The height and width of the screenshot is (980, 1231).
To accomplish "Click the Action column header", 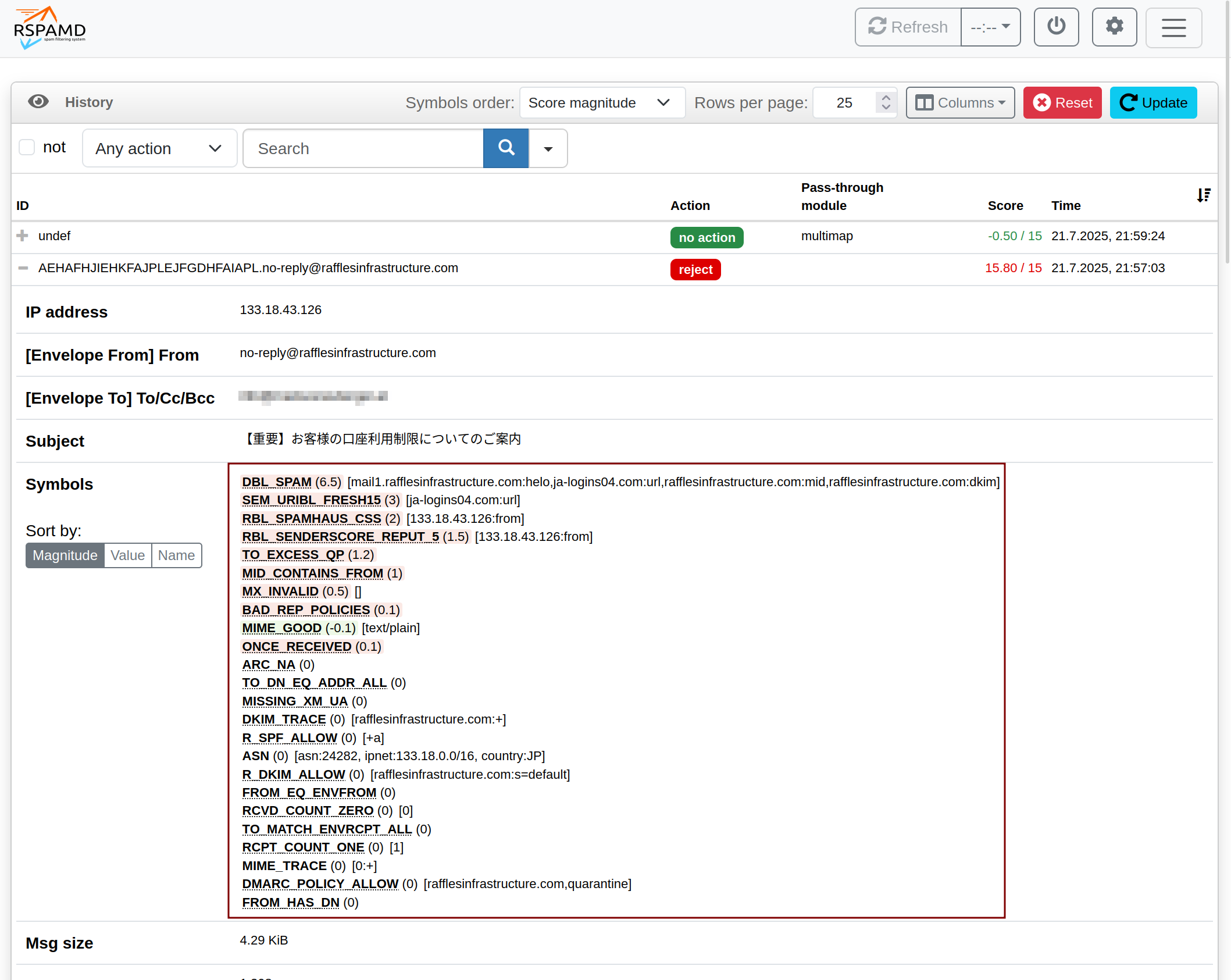I will pyautogui.click(x=690, y=205).
